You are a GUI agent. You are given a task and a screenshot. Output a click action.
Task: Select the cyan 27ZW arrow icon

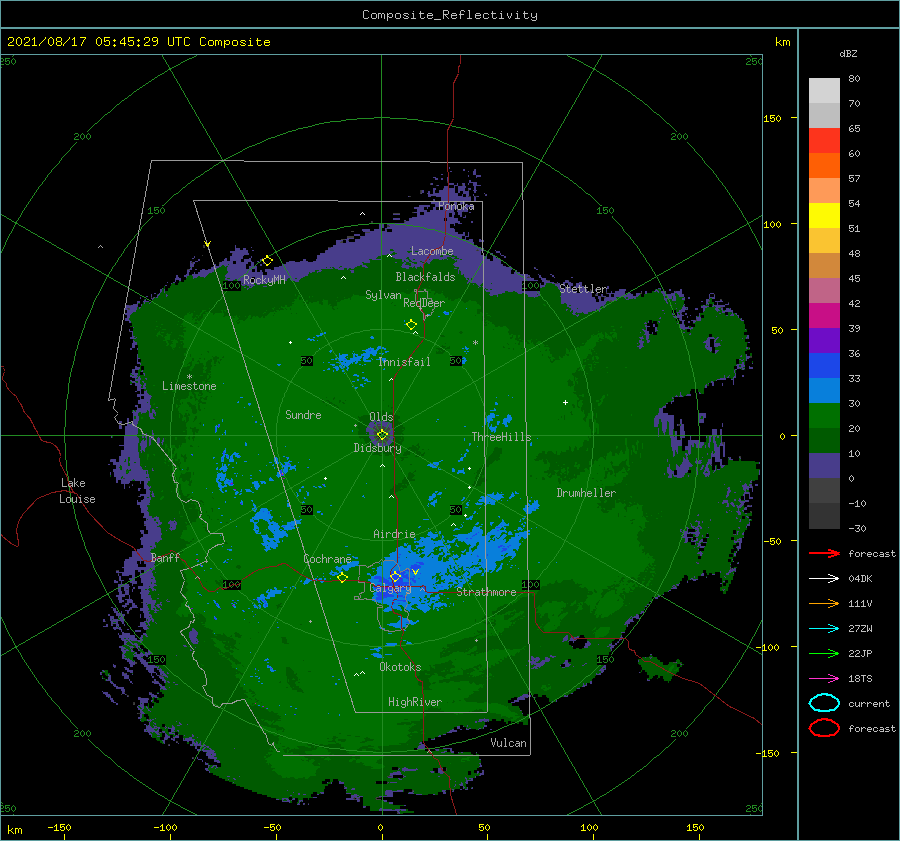(x=824, y=629)
